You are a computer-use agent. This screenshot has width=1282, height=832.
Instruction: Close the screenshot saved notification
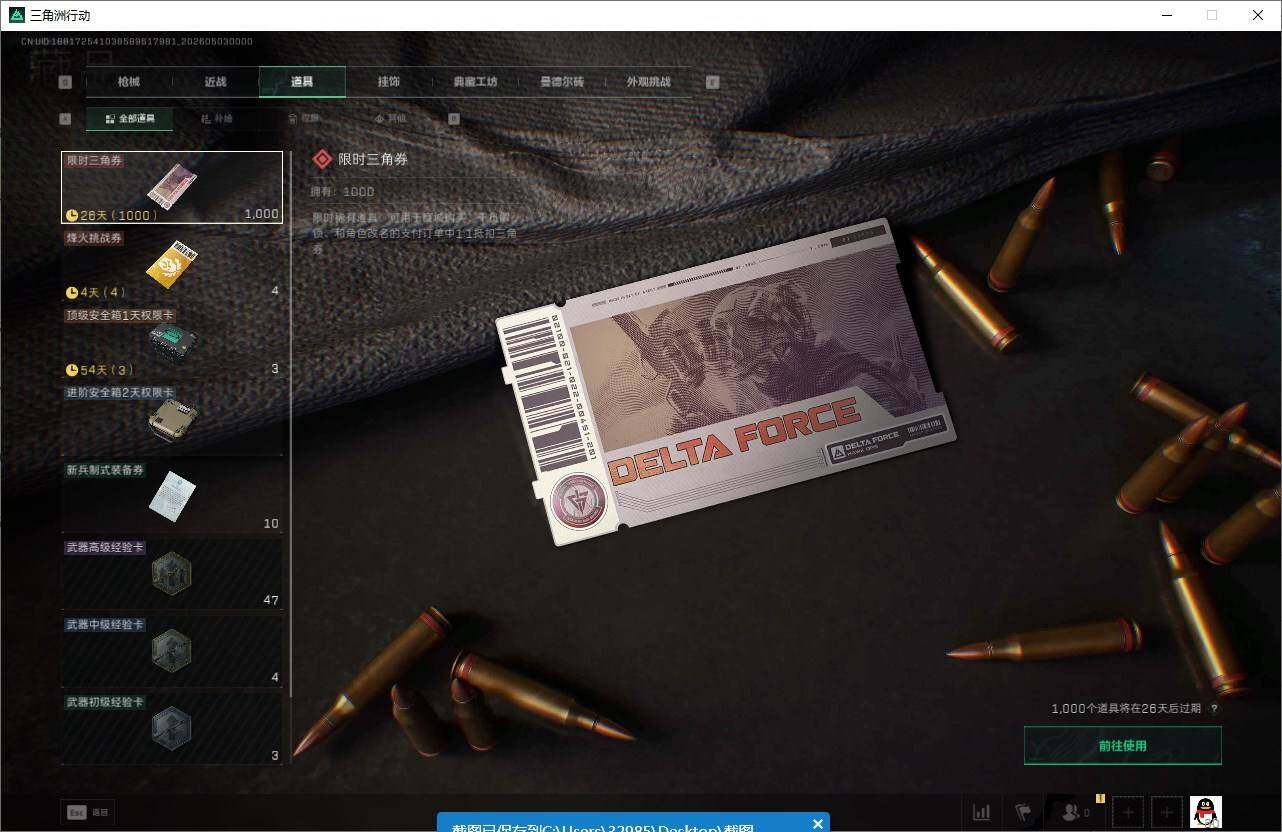point(818,824)
